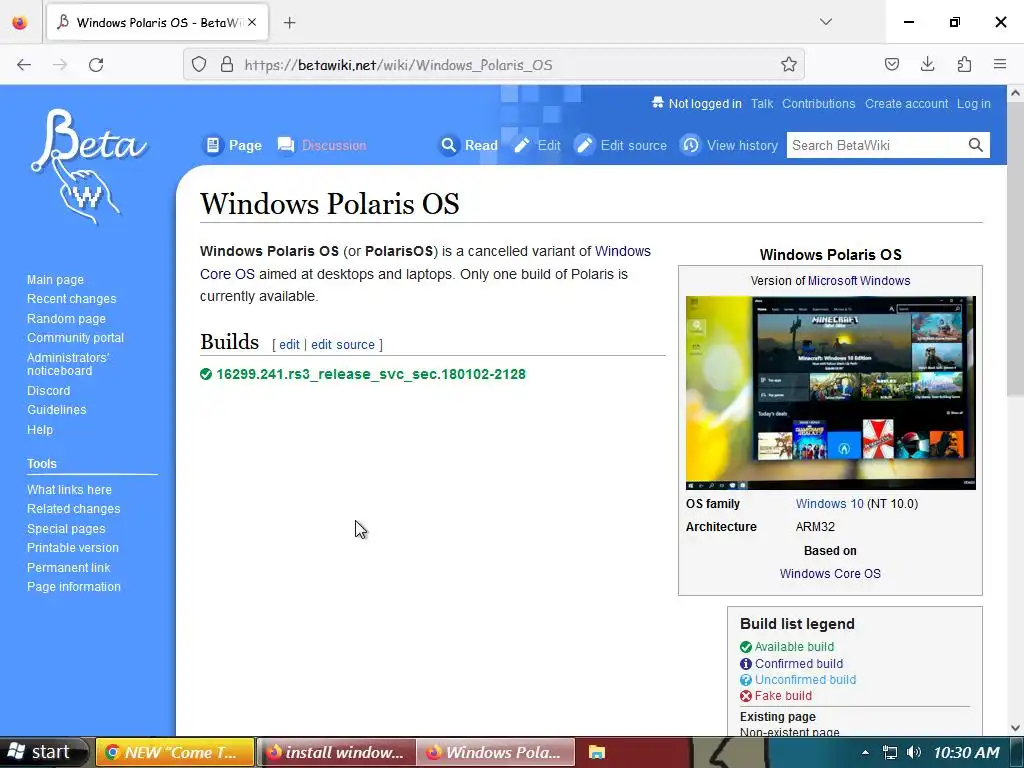Viewport: 1024px width, 768px height.
Task: Open build 16299.241.rs3_release_svc_sec.180102-2128
Action: click(x=371, y=374)
